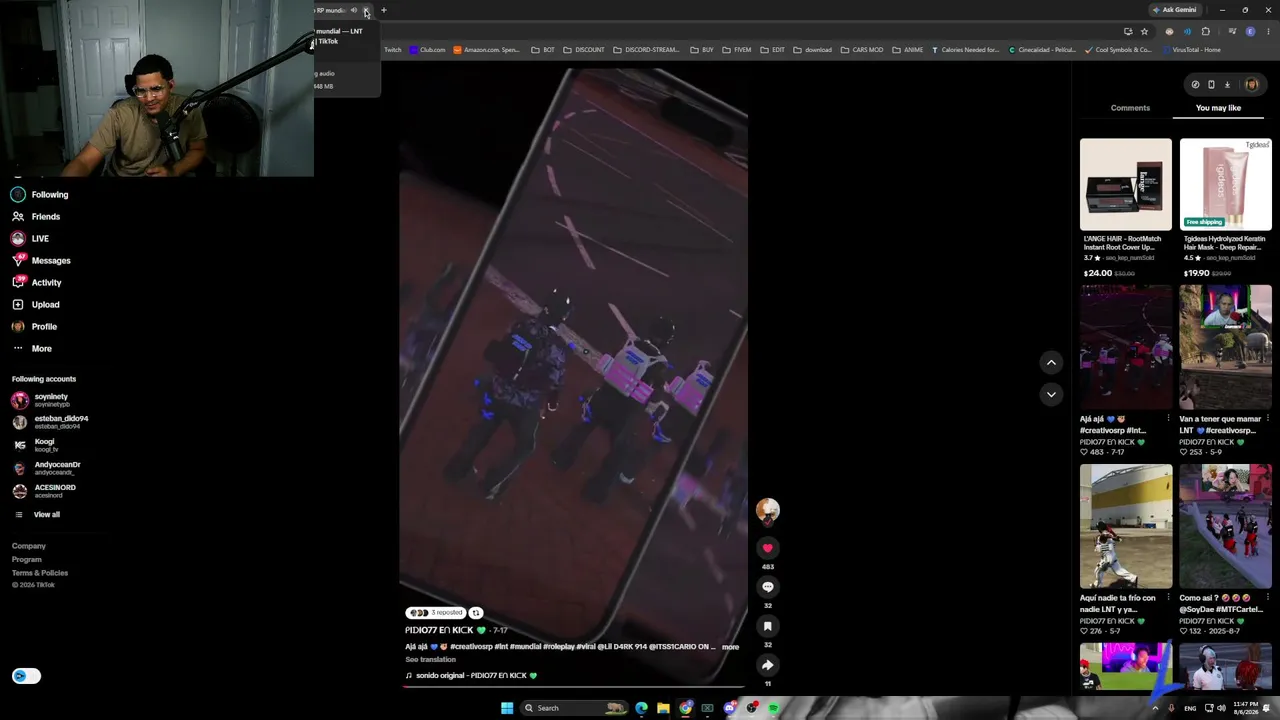Open options for 'Aquí nadie ta frío' card
Viewport: 1280px width, 720px height.
(x=1168, y=598)
